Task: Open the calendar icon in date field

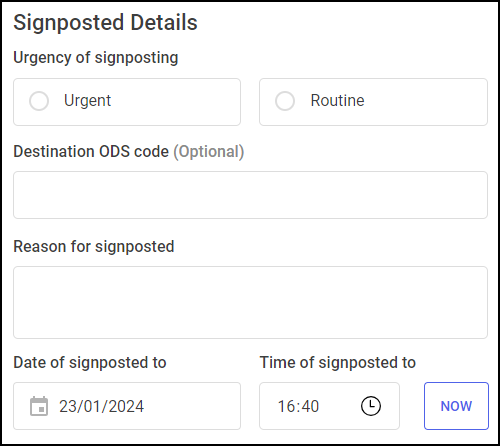Action: (39, 406)
